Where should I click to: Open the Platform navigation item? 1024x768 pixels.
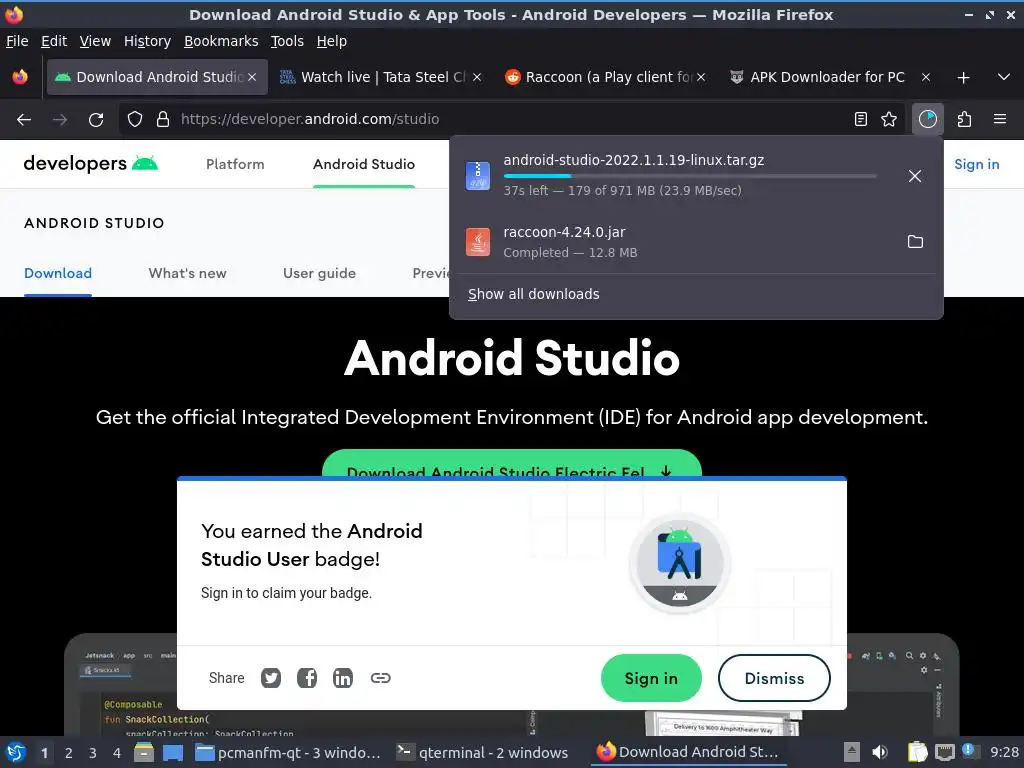235,164
